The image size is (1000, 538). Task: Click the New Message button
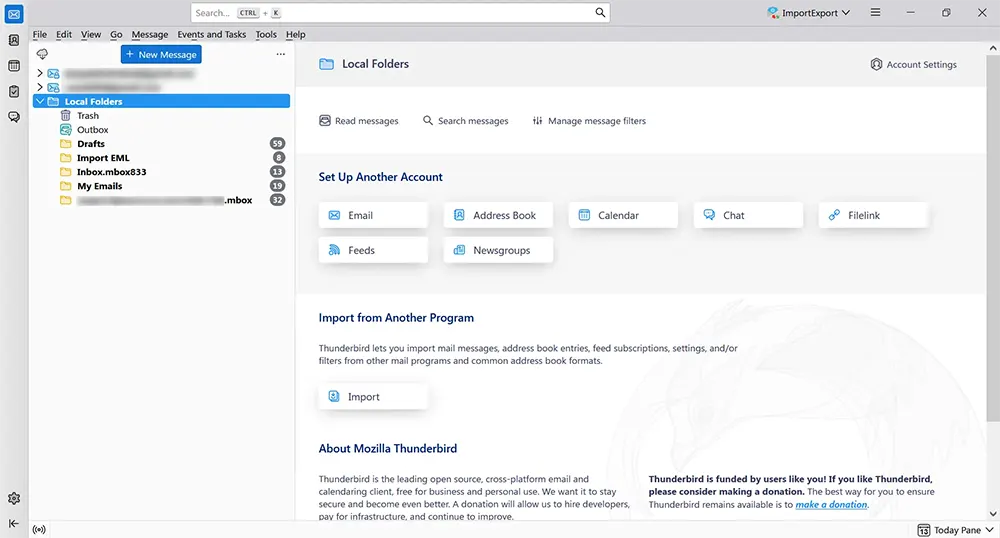(161, 54)
